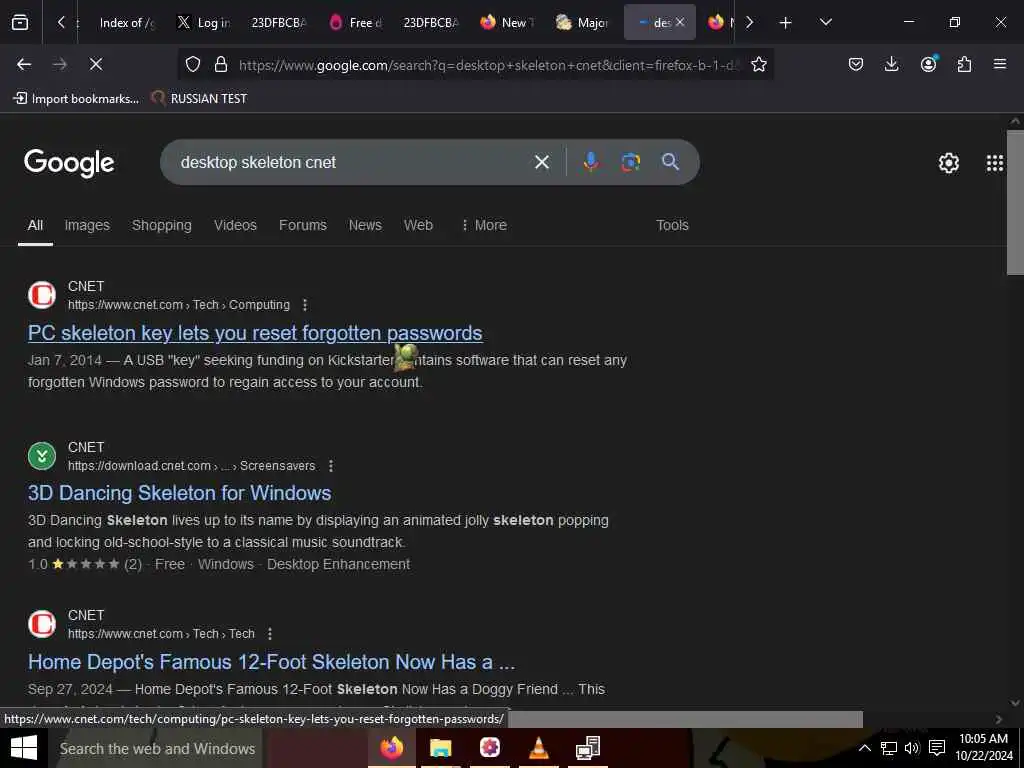
Task: Open volume control in tray
Action: tap(912, 748)
